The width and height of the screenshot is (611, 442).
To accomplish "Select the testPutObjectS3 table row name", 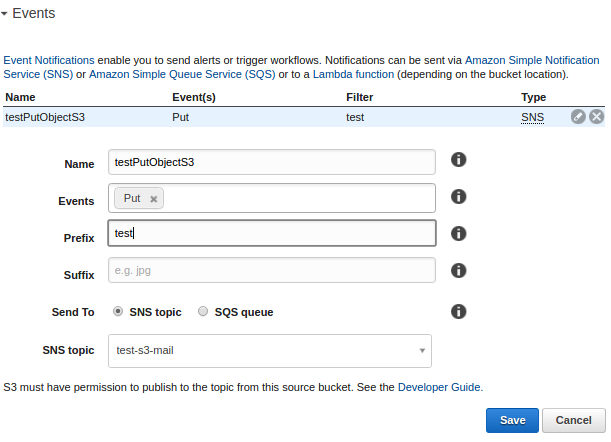I will (45, 117).
